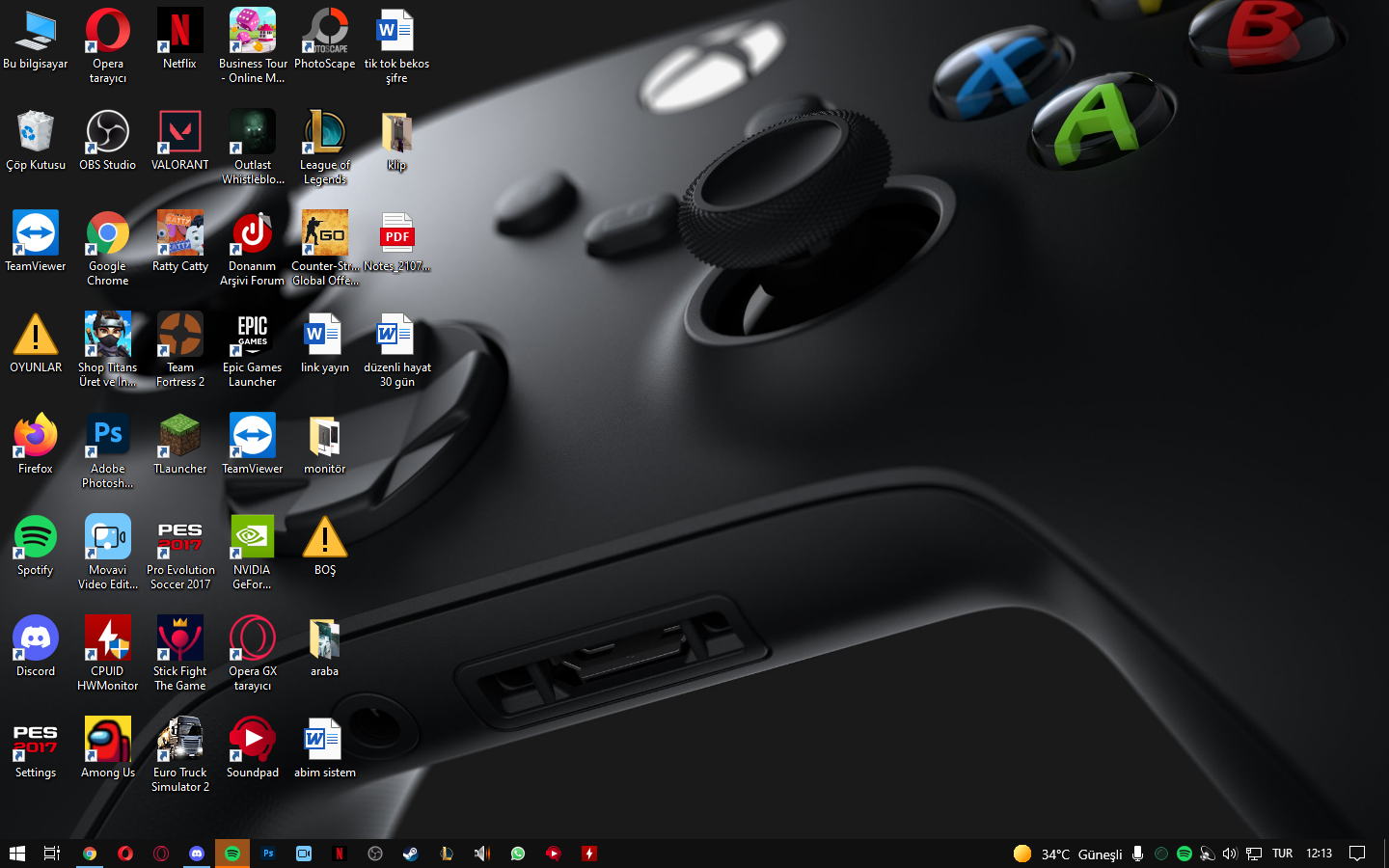Select the TLauncher Minecraft shortcut
Viewport: 1389px width, 868px height.
[x=180, y=445]
